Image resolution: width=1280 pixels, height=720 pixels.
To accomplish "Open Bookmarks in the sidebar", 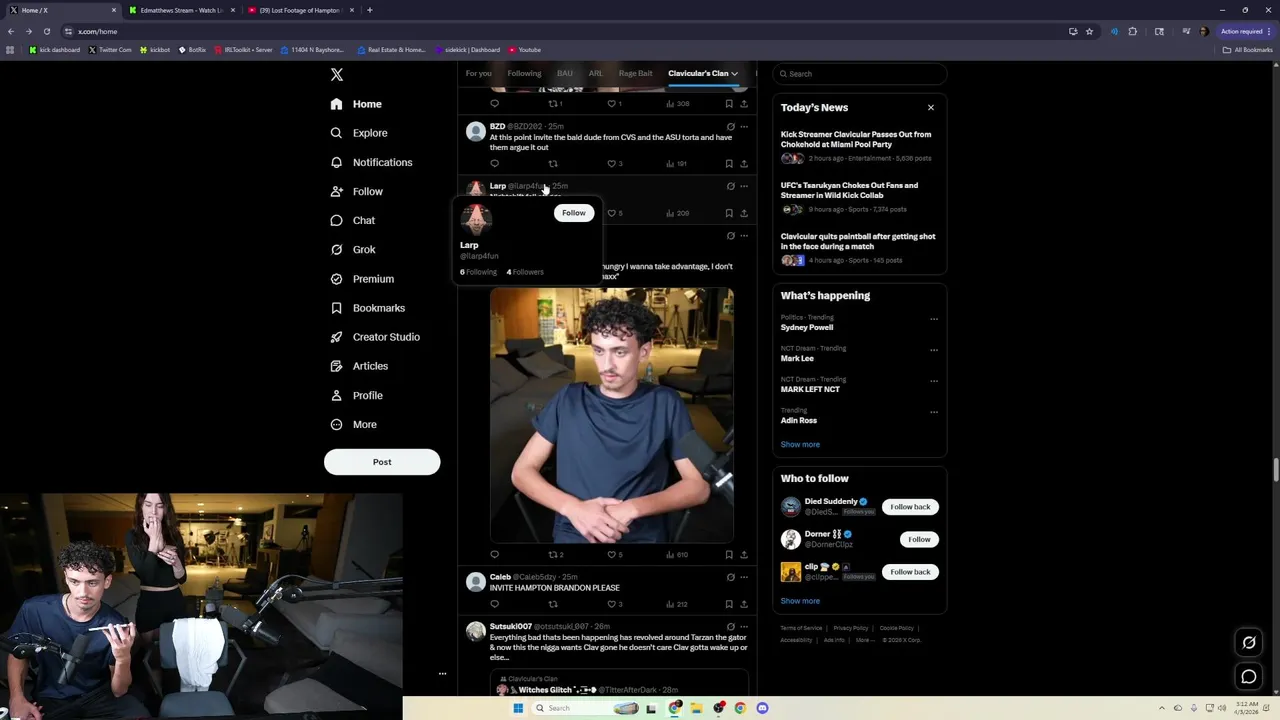I will pyautogui.click(x=367, y=308).
